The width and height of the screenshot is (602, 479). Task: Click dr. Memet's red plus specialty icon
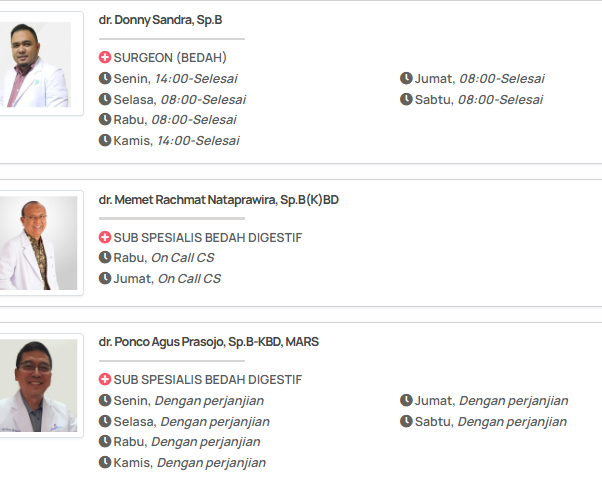(x=105, y=238)
